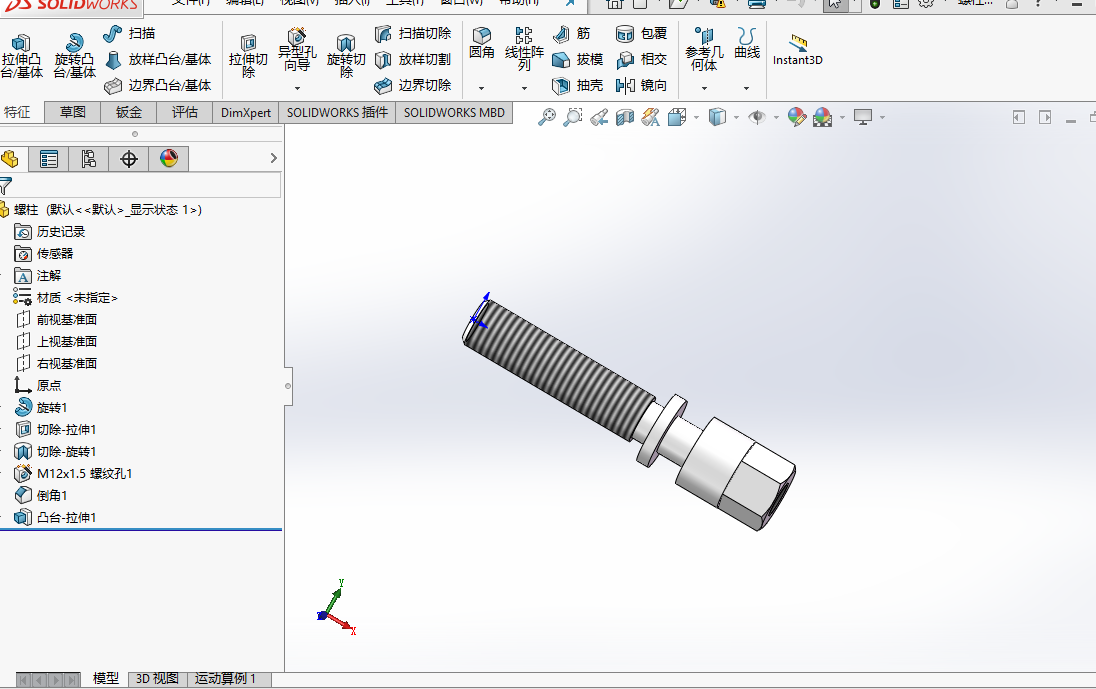1096x689 pixels.
Task: Select the 拉伸凸台/基体 extrude boss tool
Action: point(22,56)
